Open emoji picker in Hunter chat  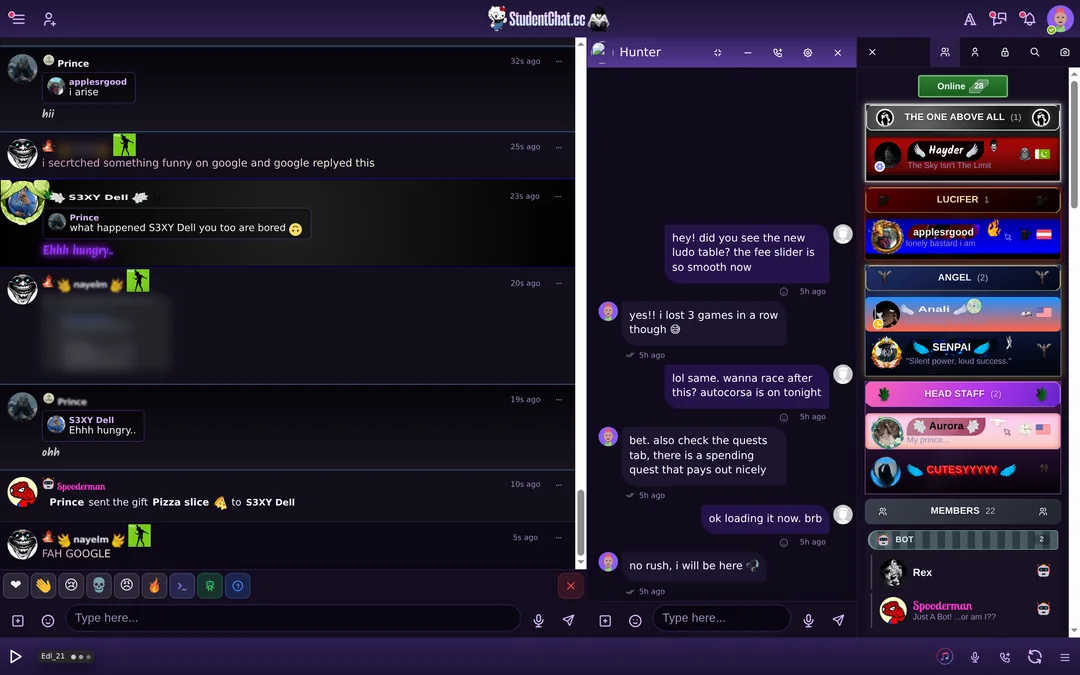tap(635, 621)
